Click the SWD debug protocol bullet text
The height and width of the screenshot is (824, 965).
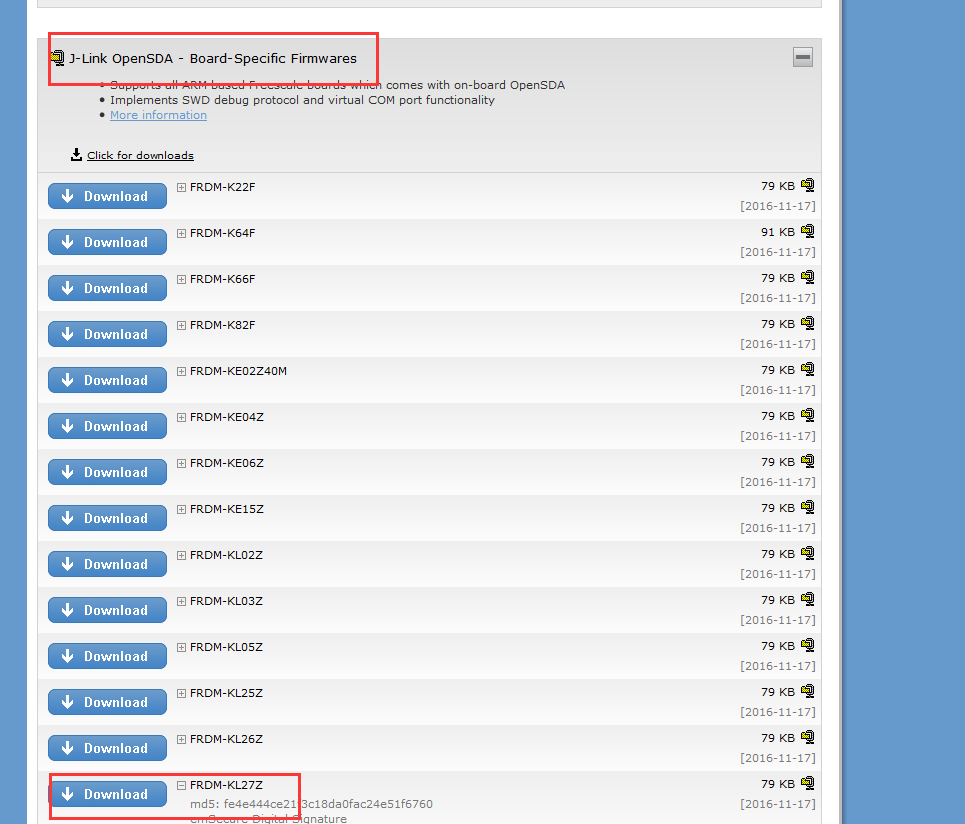302,100
